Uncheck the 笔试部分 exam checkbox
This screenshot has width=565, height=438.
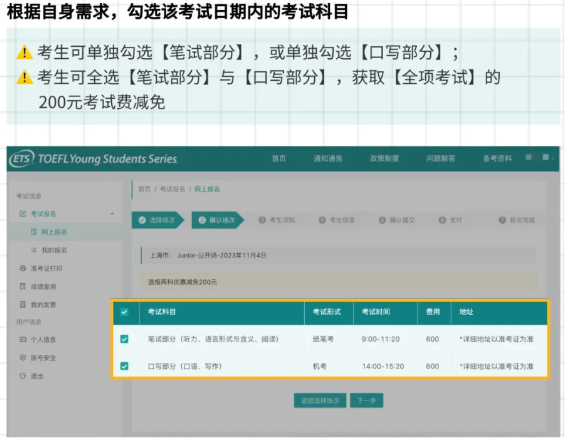(124, 339)
